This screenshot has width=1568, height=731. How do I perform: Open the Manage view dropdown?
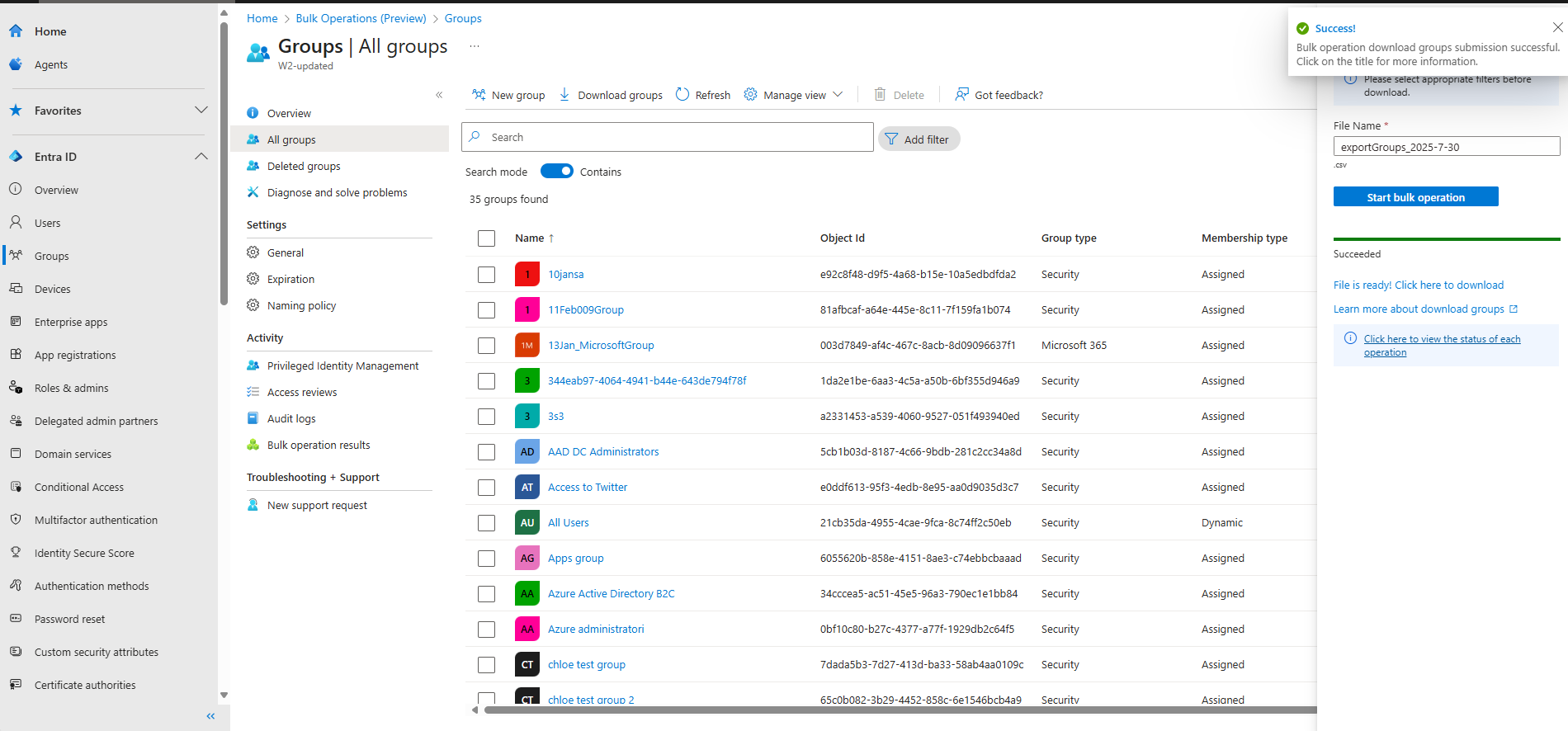pos(794,95)
